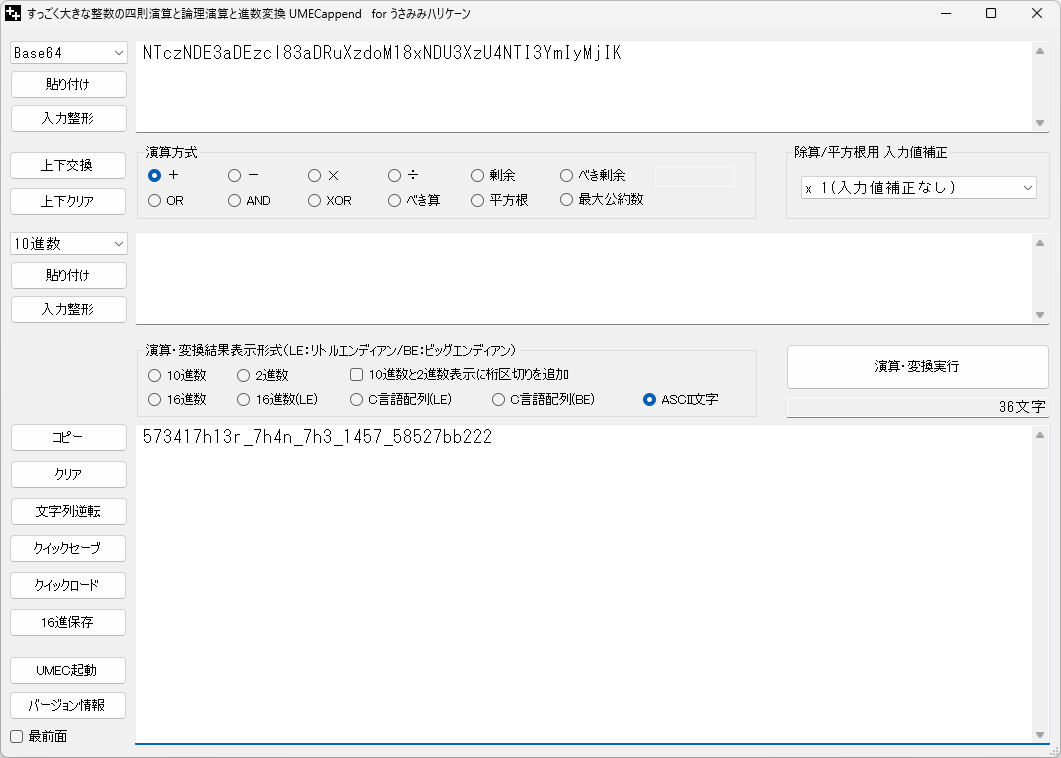Select the ÷ division operation
1061x758 pixels.
point(394,174)
